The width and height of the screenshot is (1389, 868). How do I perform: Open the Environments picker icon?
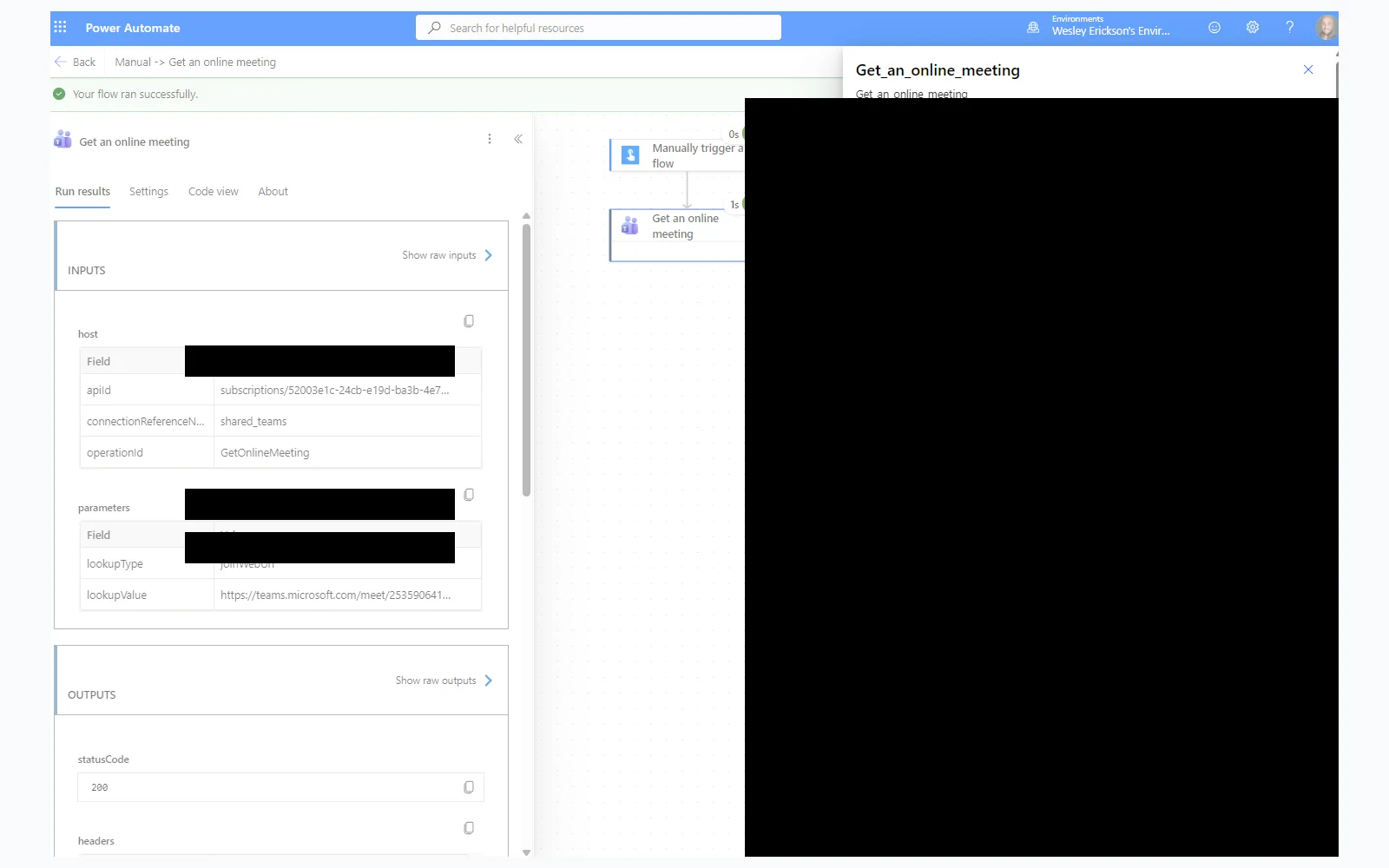click(x=1033, y=28)
